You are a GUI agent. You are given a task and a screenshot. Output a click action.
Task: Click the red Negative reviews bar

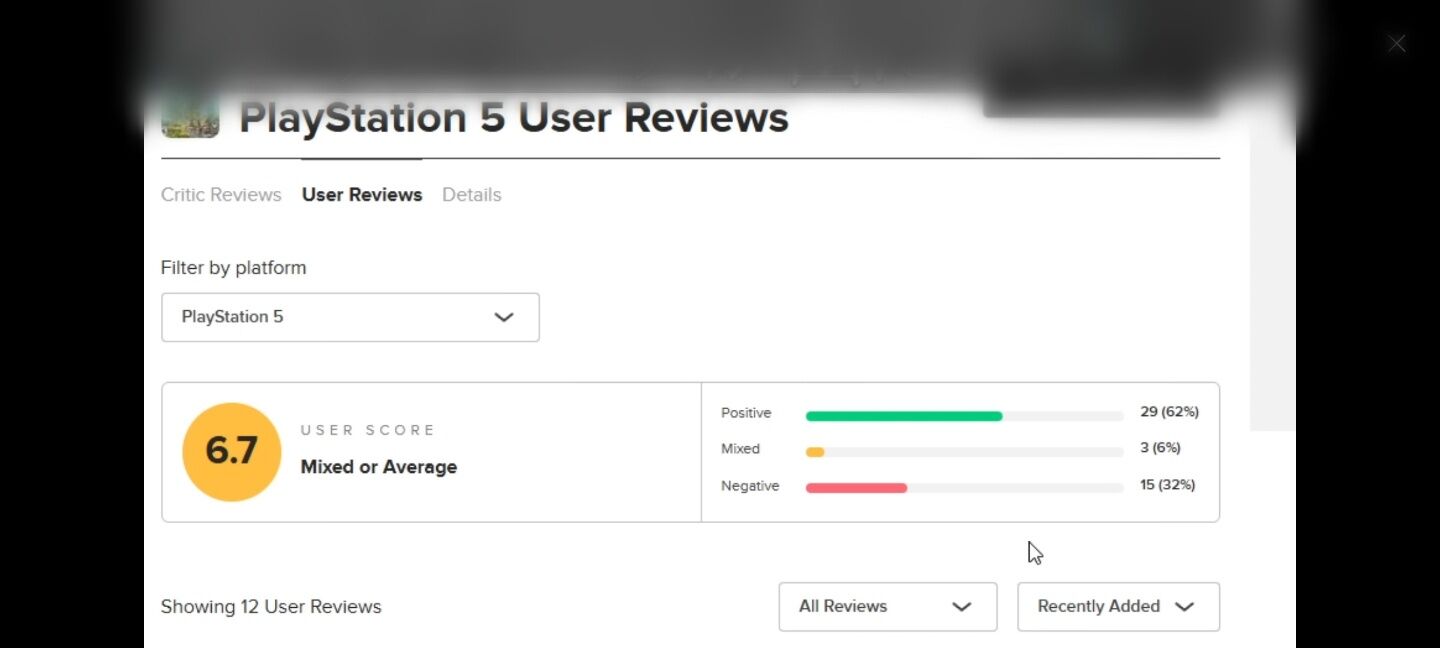856,488
